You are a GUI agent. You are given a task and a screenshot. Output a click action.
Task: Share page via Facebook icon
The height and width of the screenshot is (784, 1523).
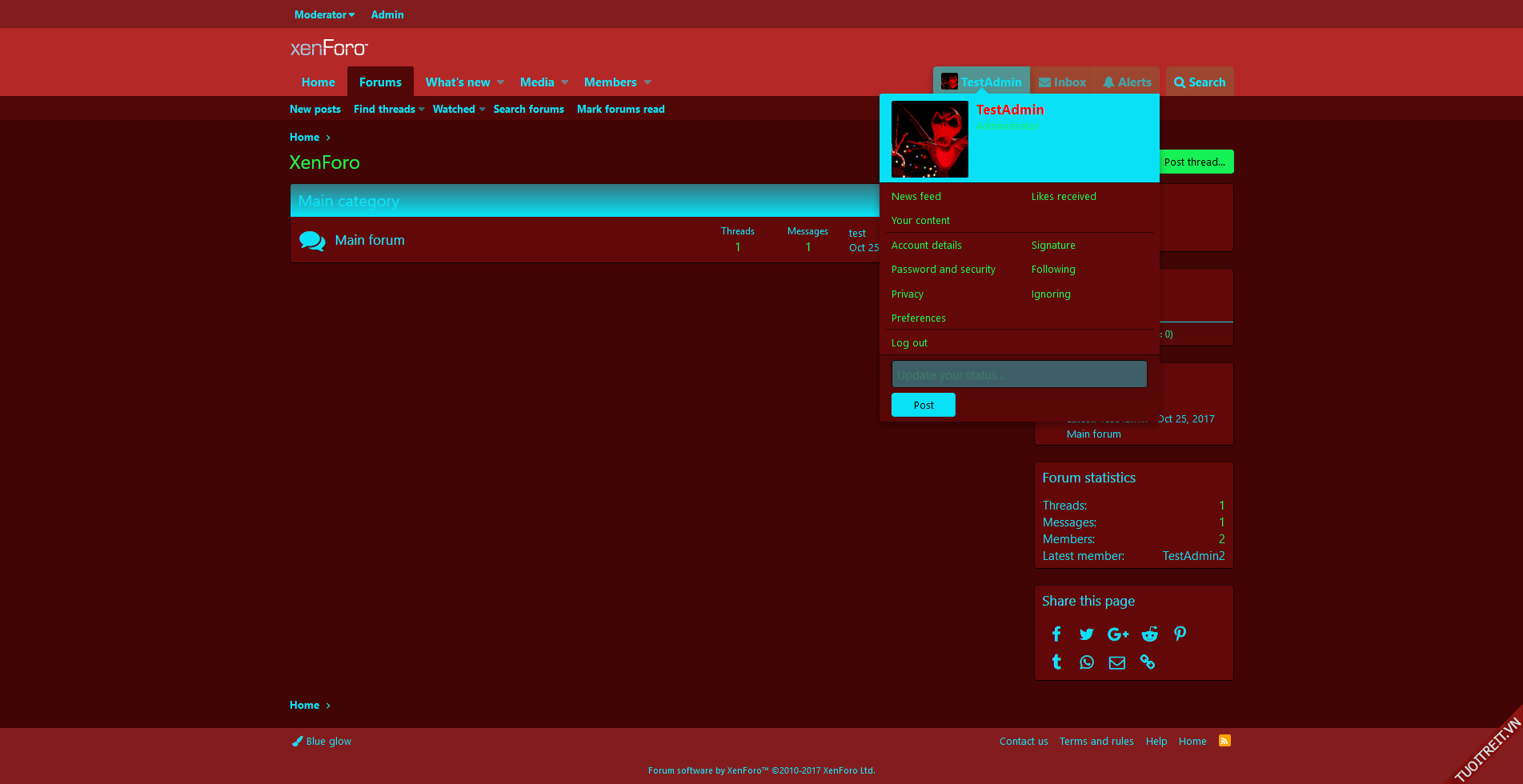[1056, 634]
